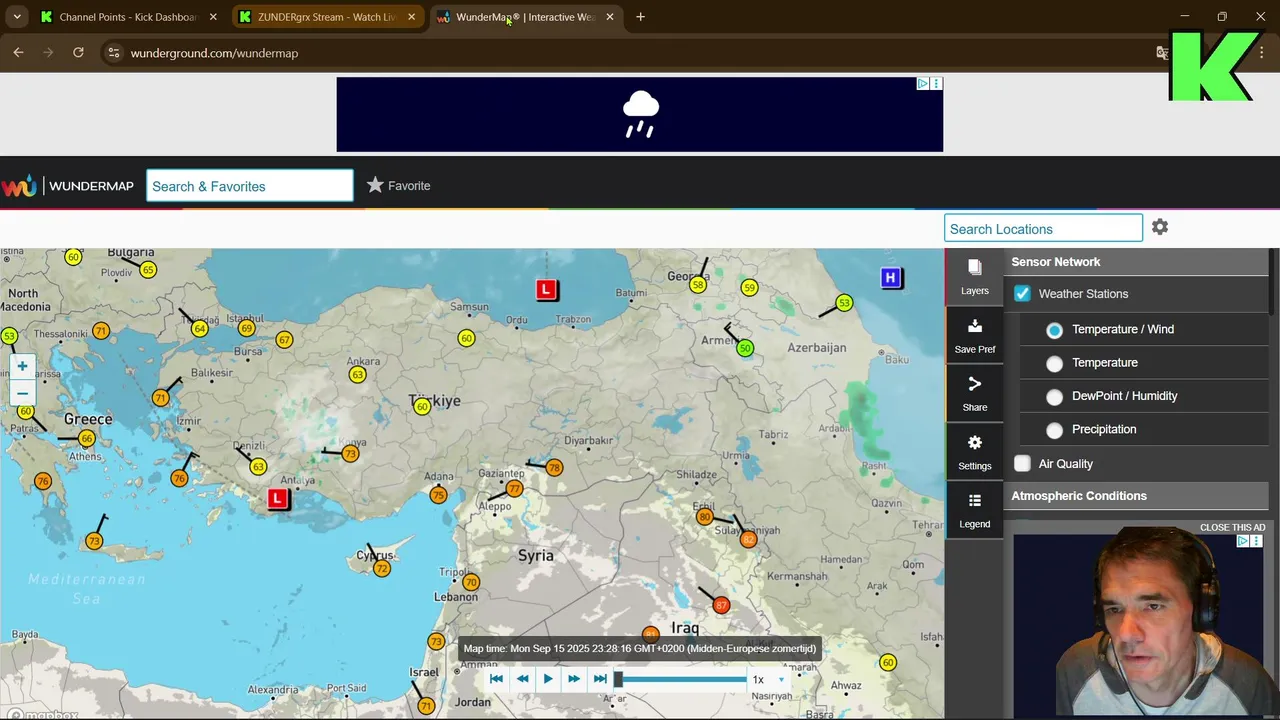Select the 80 station near Erbil
1280x720 pixels.
point(704,516)
